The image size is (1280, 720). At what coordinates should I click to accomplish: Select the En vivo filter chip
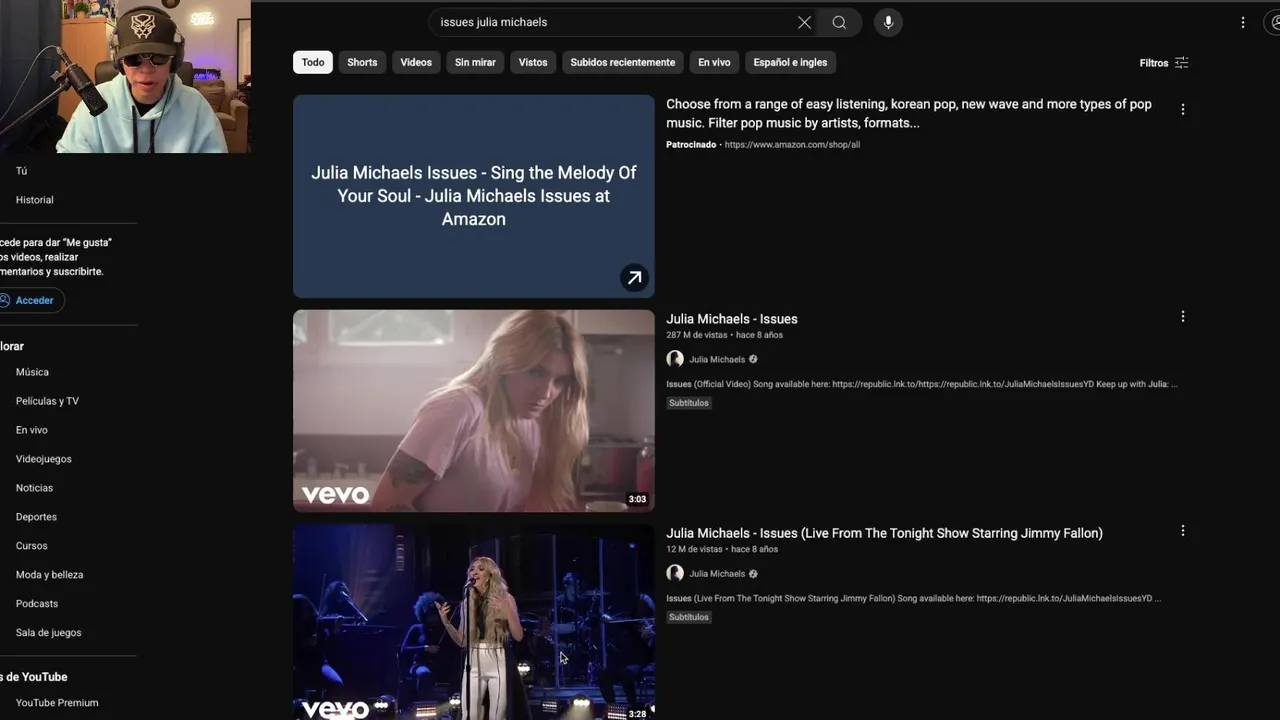coord(714,62)
